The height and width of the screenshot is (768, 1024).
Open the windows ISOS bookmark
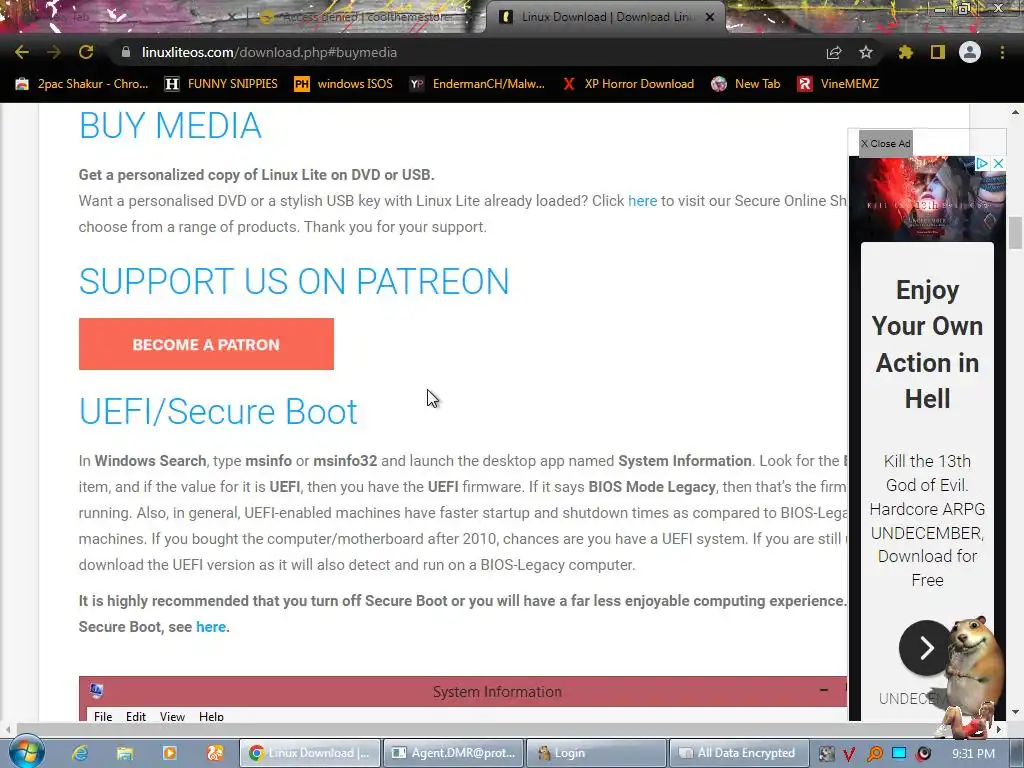pos(344,84)
